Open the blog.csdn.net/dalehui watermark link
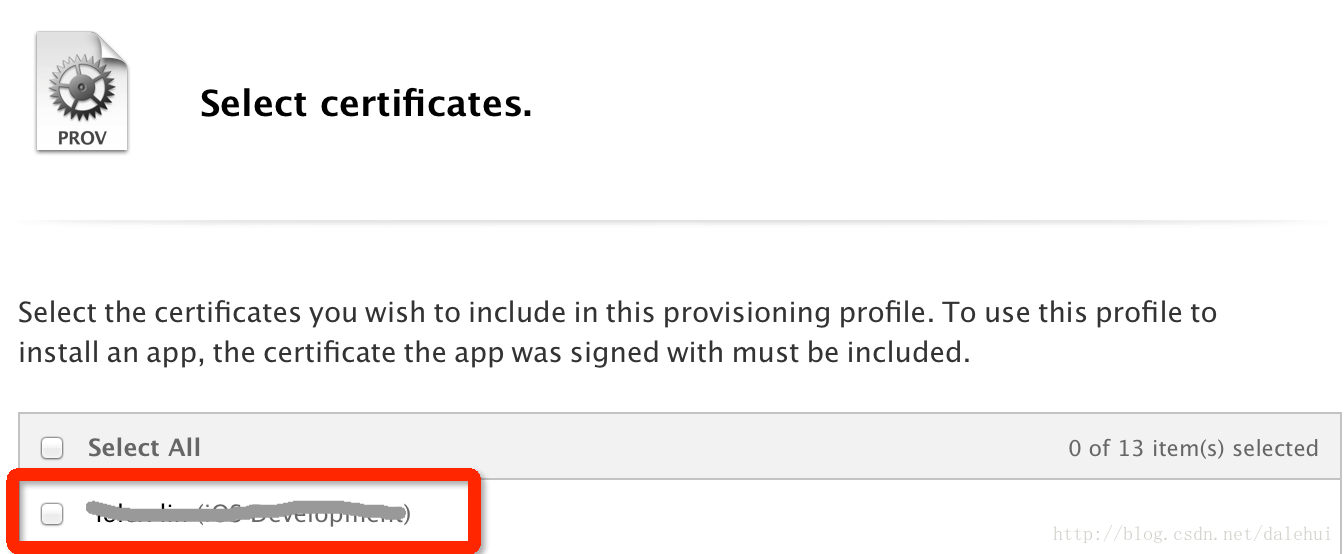The image size is (1344, 554). [1192, 534]
